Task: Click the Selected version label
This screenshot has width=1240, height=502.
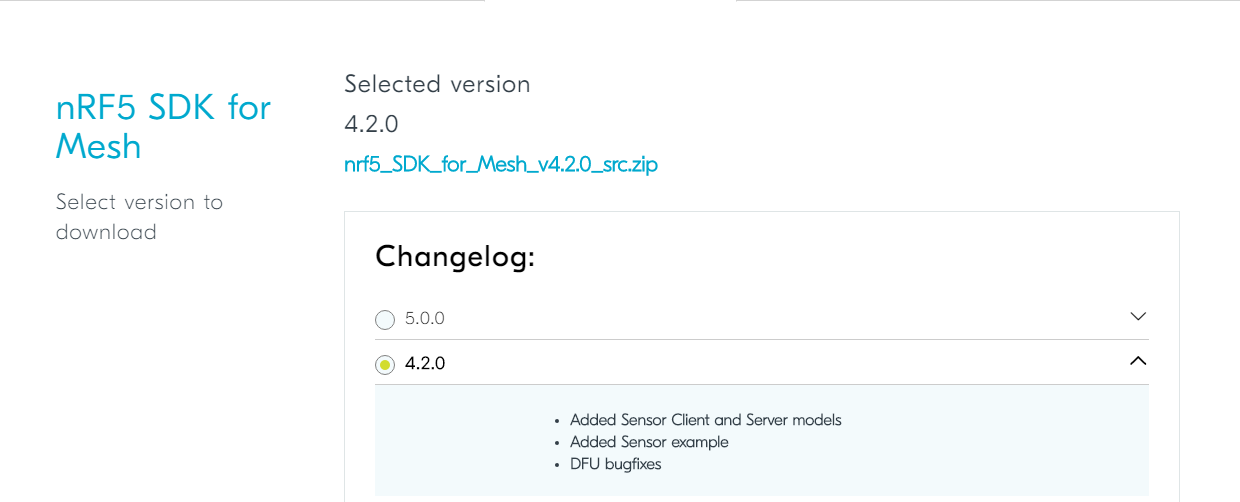Action: point(437,84)
